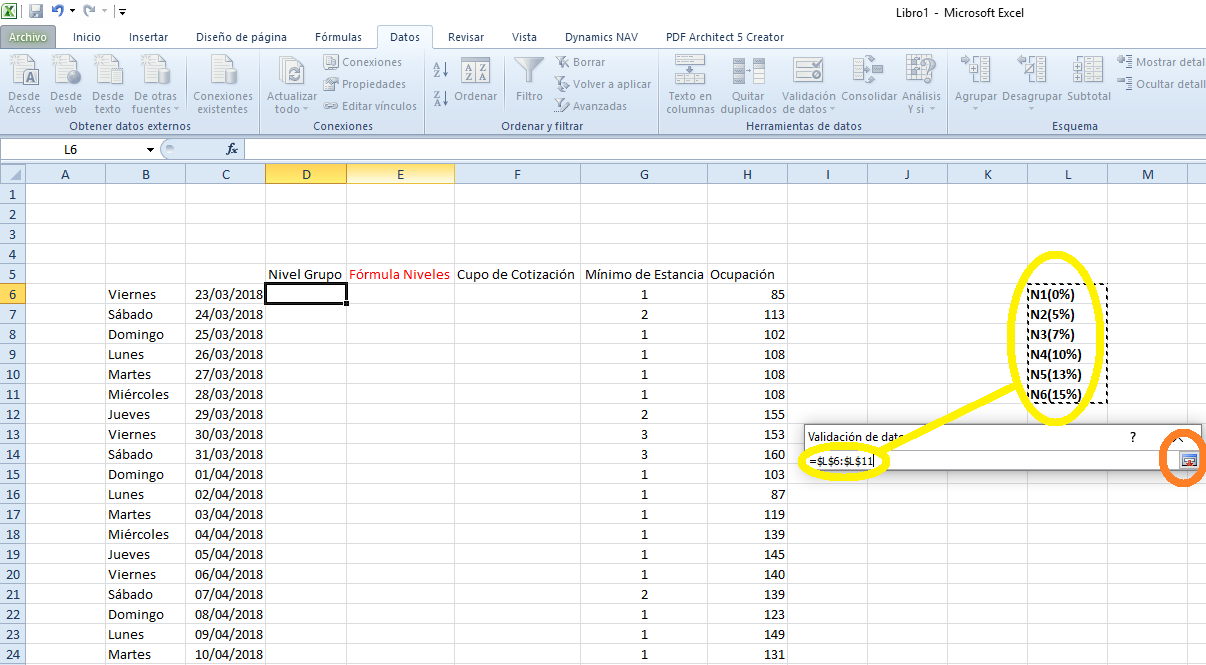Click the Subtotal icon
Viewport: 1206px width, 665px height.
coord(1088,73)
